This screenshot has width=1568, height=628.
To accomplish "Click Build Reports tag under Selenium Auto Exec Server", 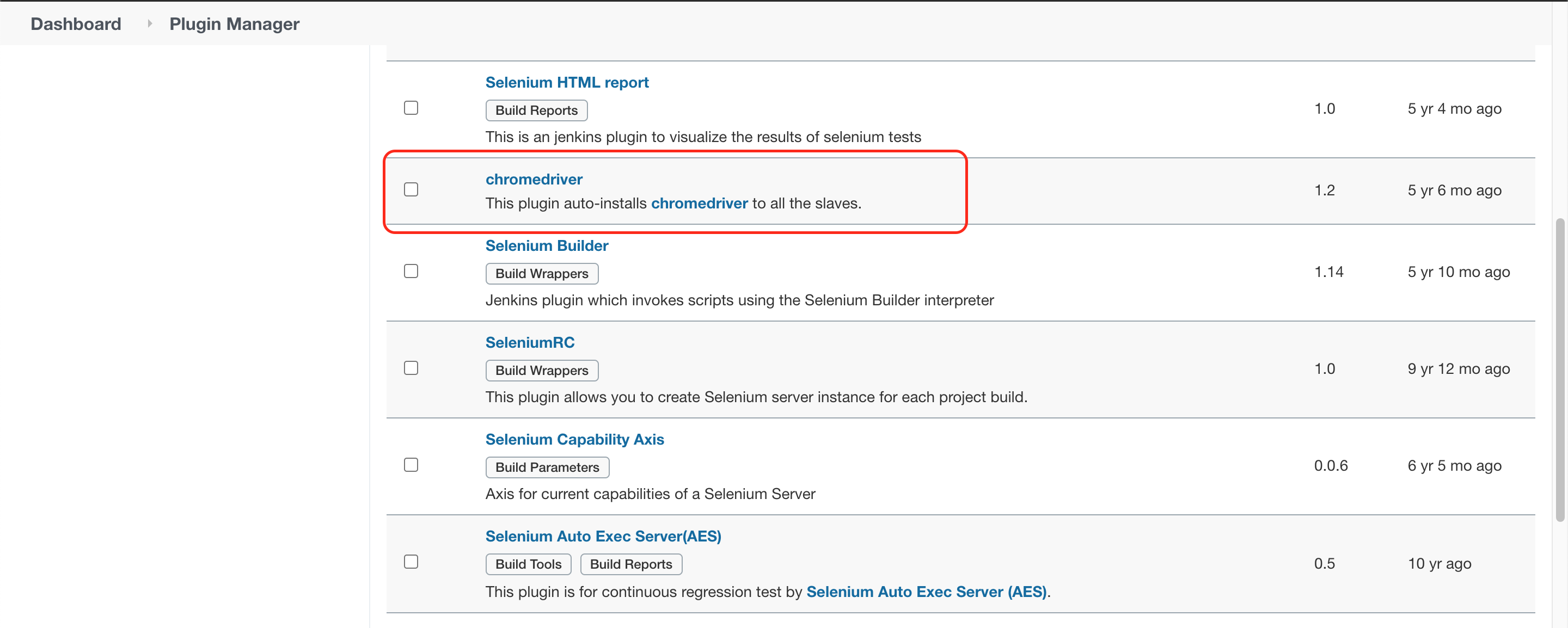I will coord(631,563).
